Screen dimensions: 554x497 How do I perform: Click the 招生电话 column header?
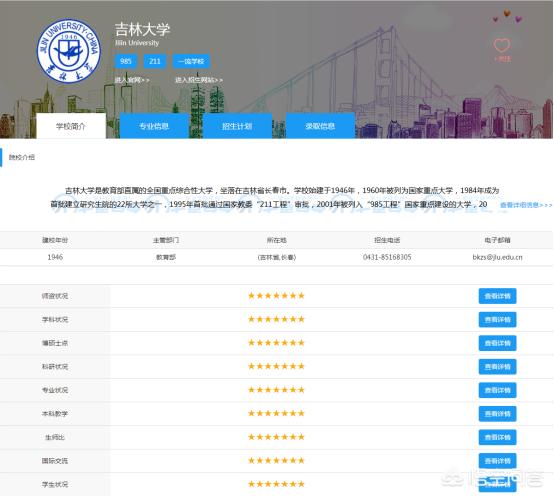tap(387, 240)
